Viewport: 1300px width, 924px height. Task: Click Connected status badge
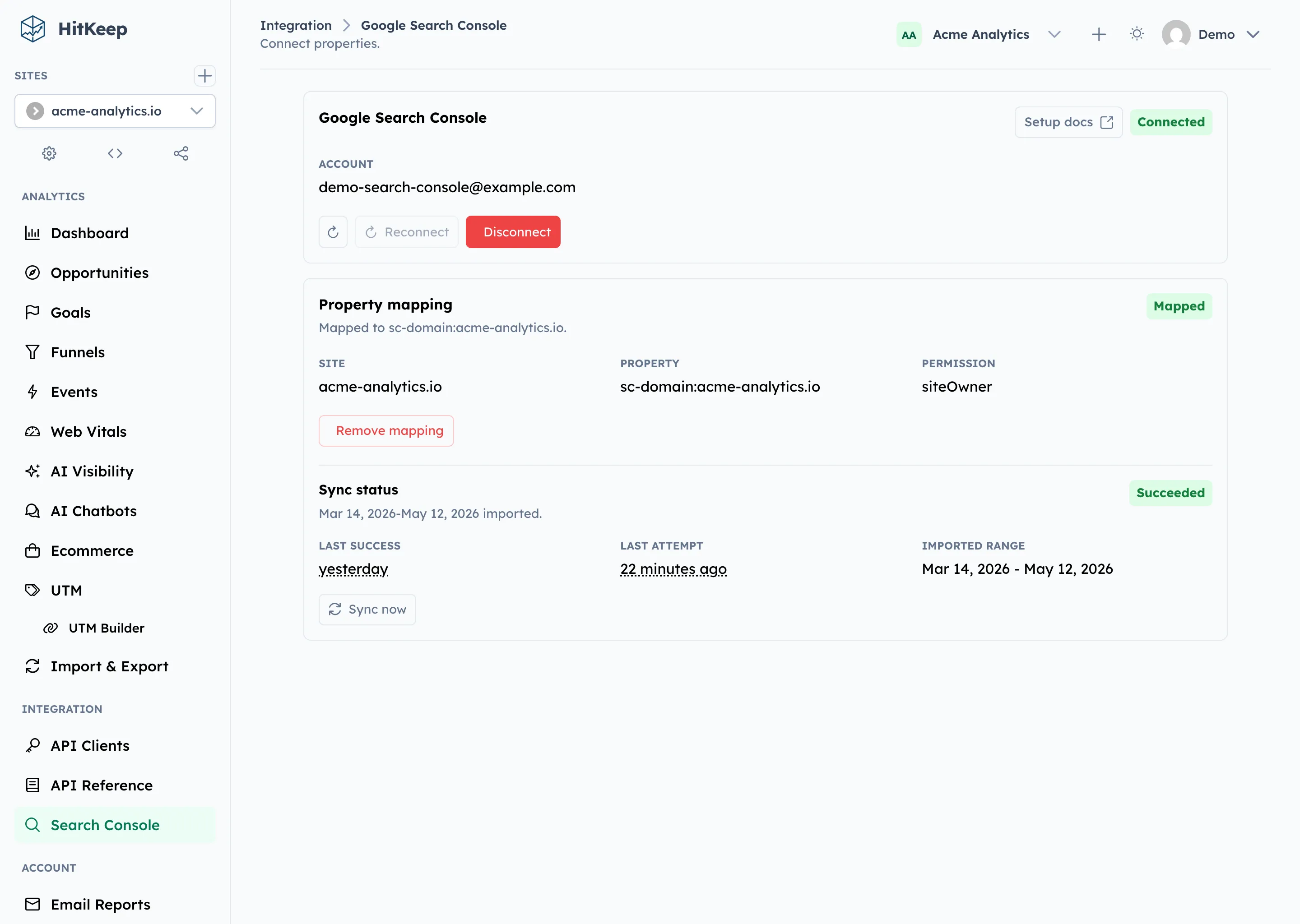tap(1171, 122)
